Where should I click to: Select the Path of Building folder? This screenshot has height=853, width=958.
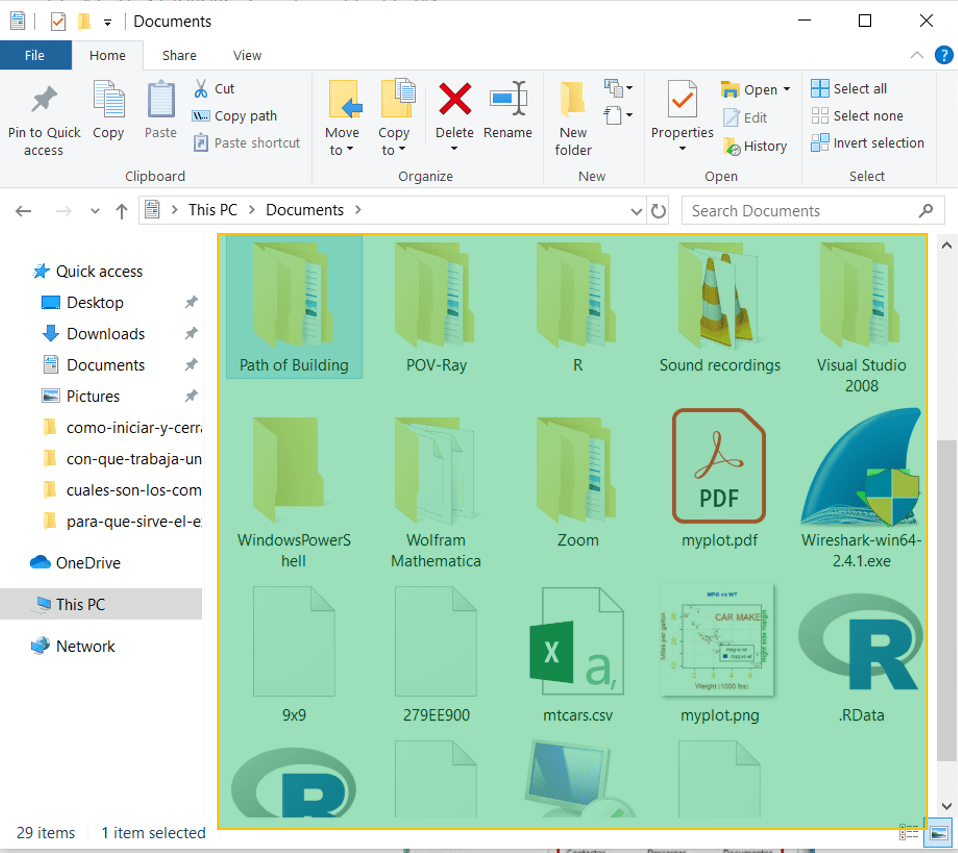coord(294,307)
